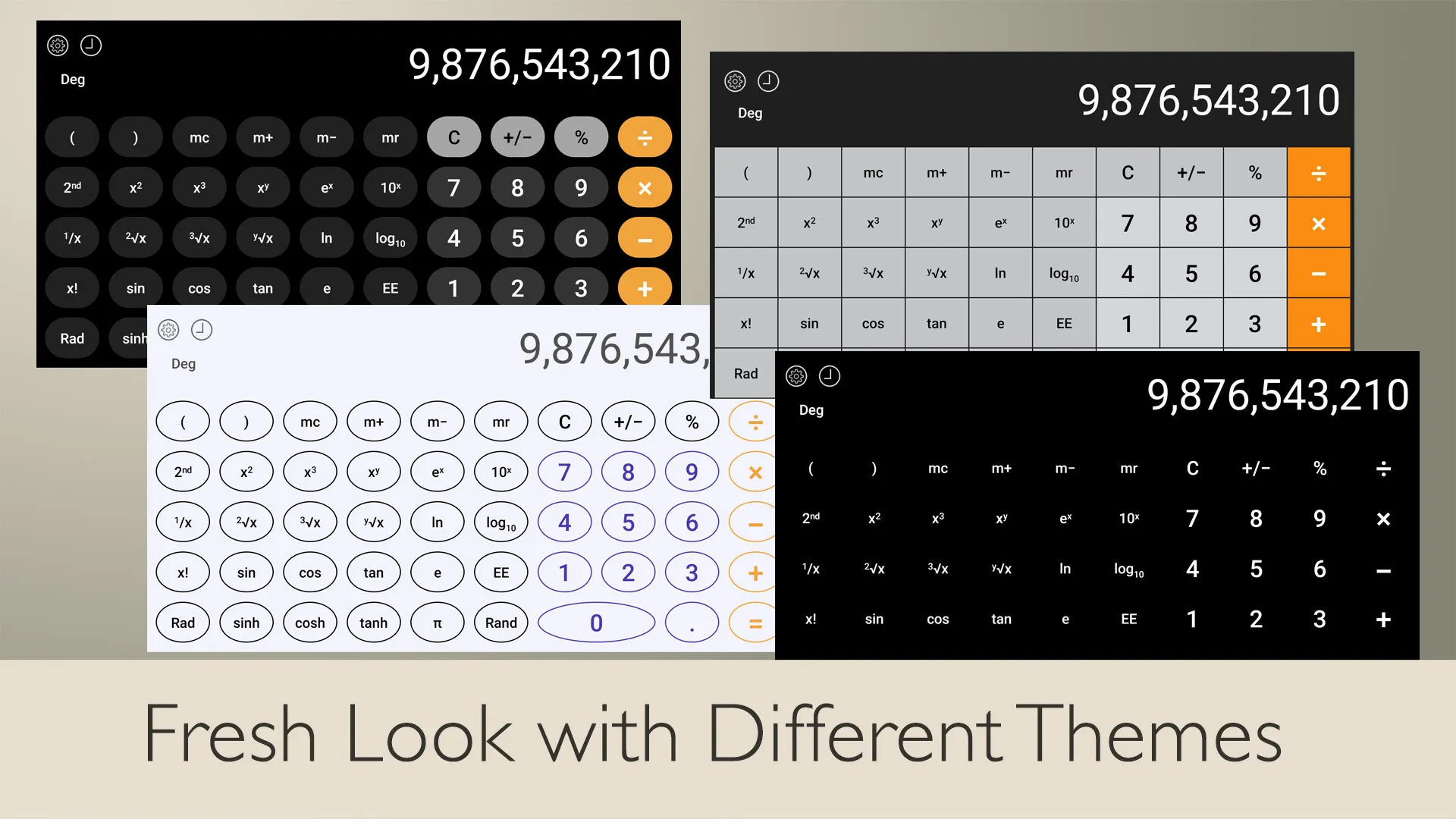Screen dimensions: 1456x819
Task: Click the sine function button
Action: click(x=135, y=288)
